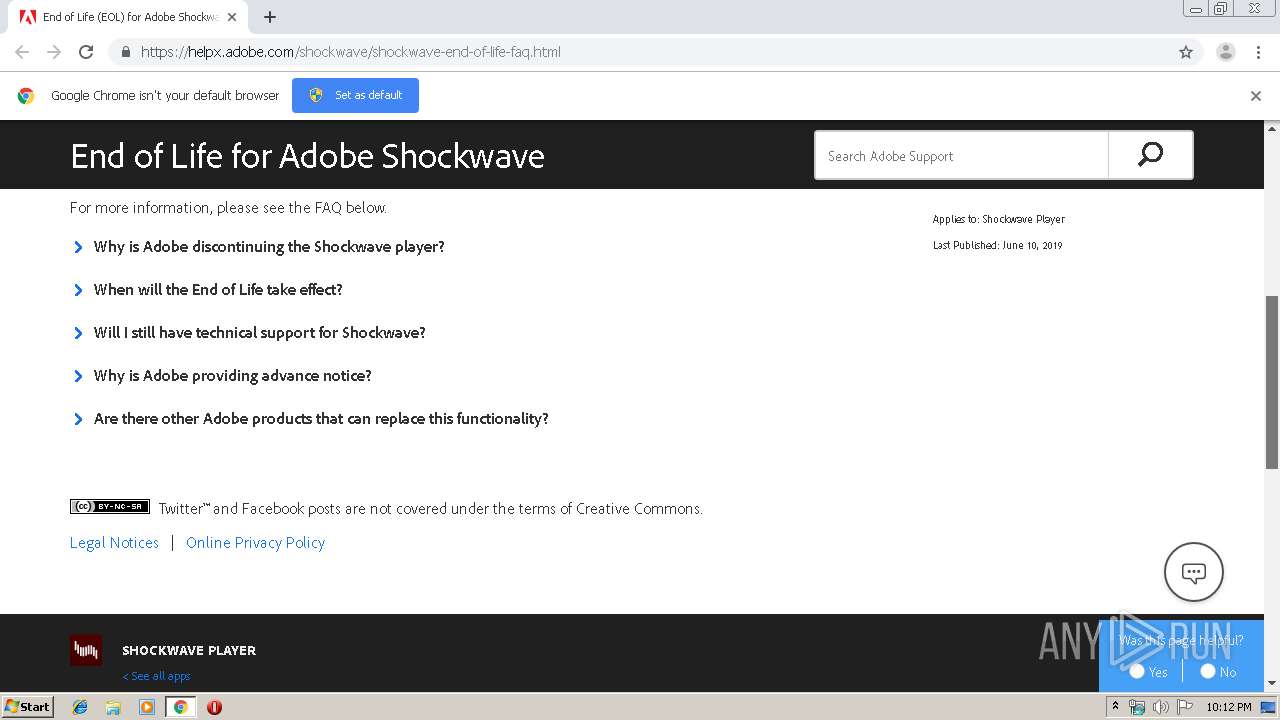Open a new tab with plus icon
This screenshot has height=720, width=1280.
click(x=270, y=17)
